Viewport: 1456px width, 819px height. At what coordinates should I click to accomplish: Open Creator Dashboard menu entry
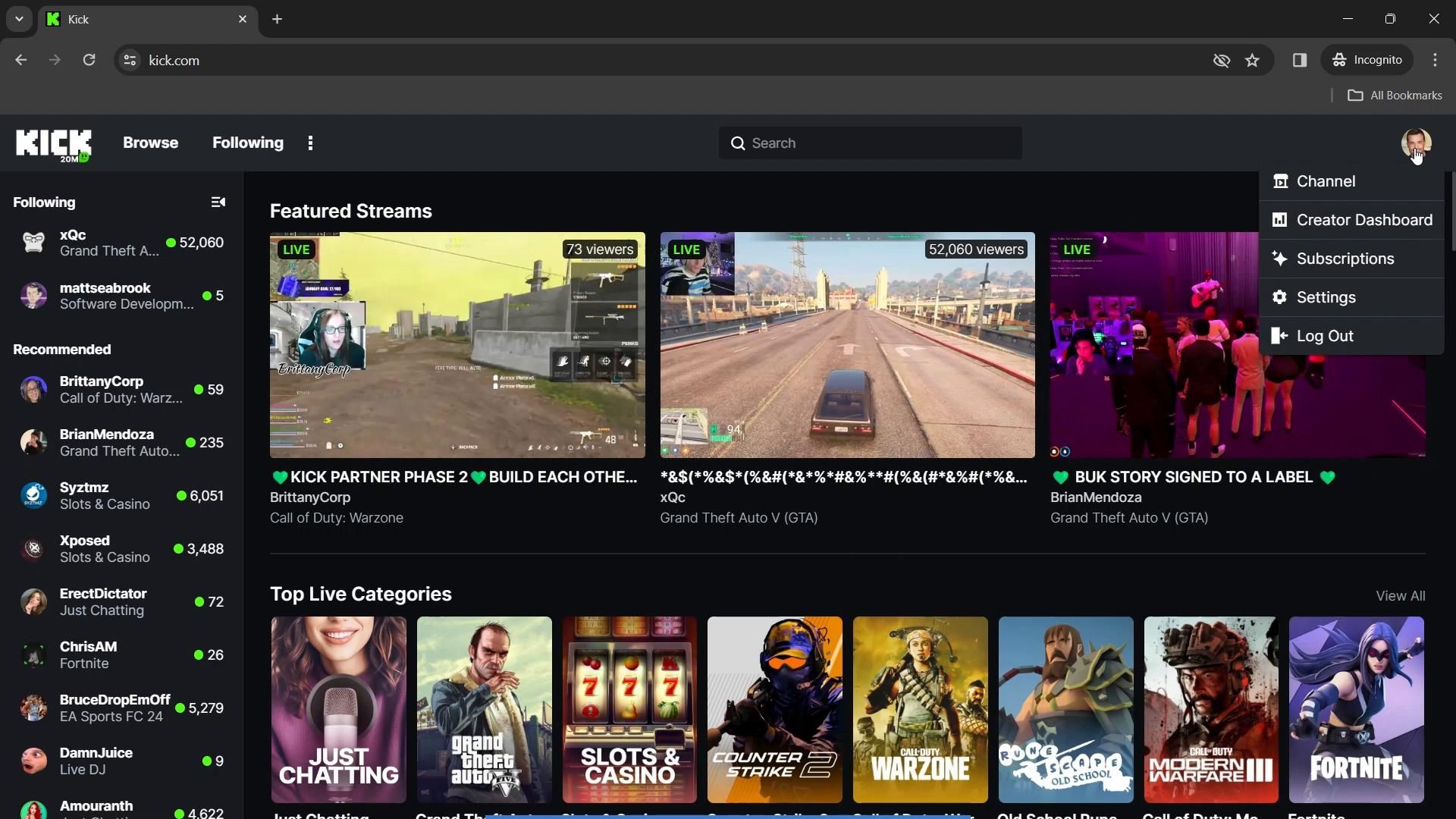(x=1363, y=220)
